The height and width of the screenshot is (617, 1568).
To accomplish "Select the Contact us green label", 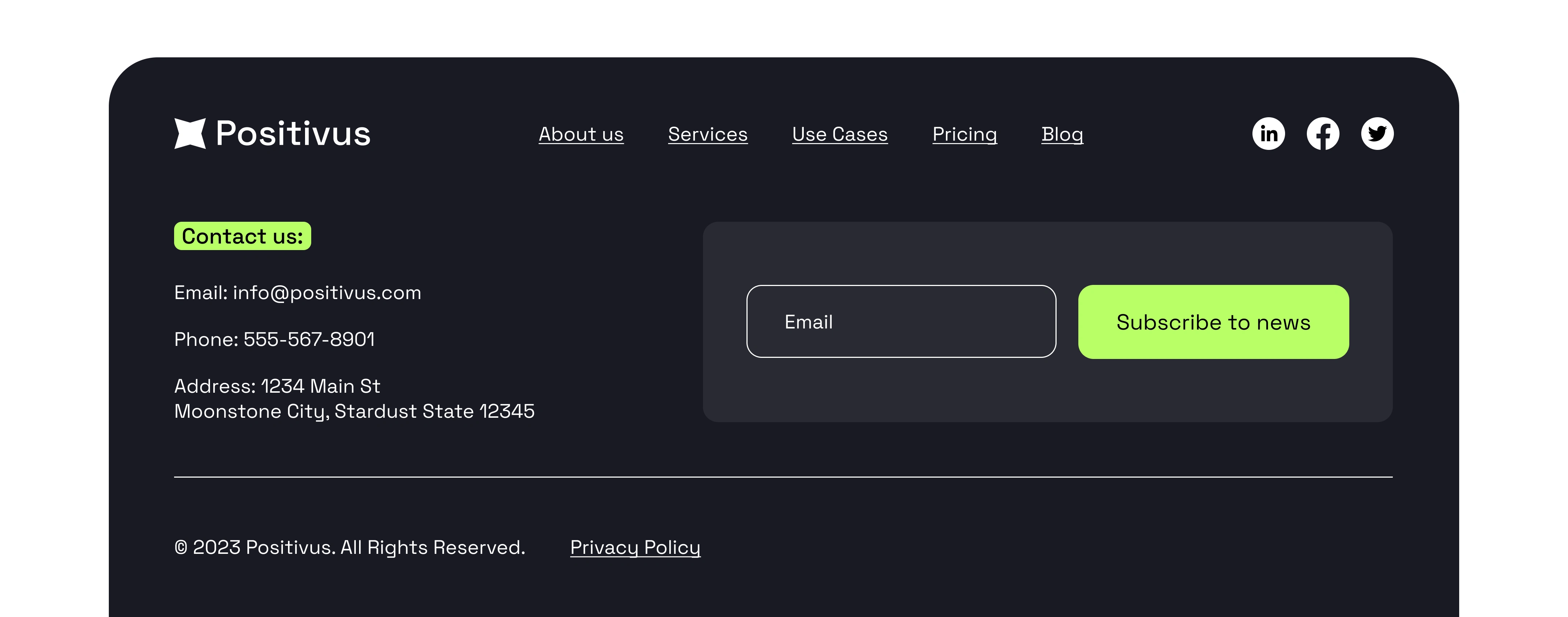I will (x=243, y=236).
